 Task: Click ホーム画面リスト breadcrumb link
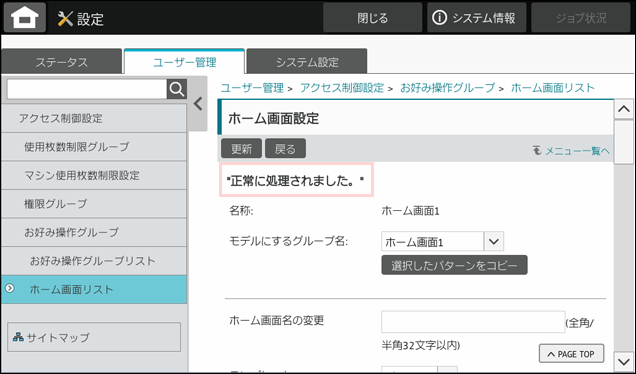coord(552,88)
